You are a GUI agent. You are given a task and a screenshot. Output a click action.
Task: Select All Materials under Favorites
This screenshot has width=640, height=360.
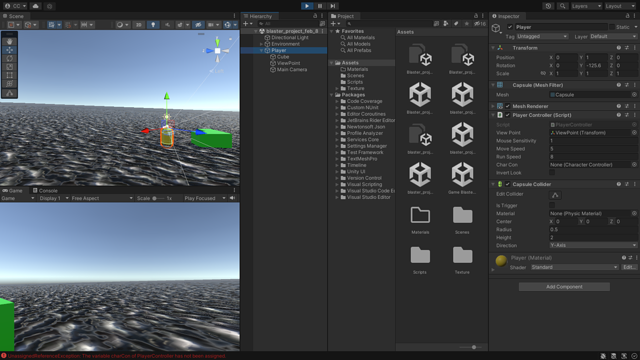[x=360, y=38]
